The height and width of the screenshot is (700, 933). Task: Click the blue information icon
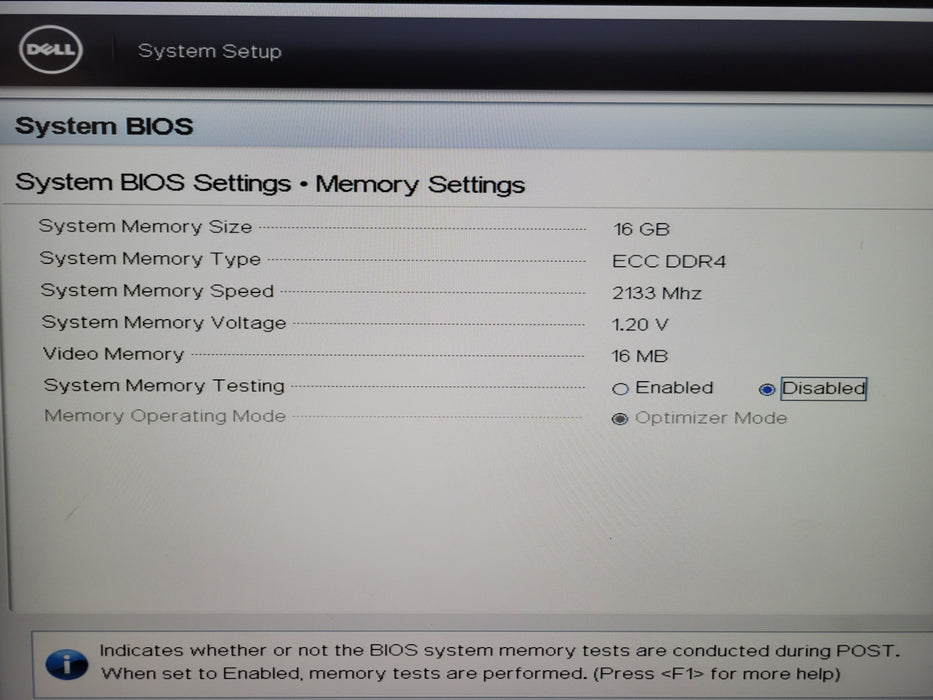67,664
